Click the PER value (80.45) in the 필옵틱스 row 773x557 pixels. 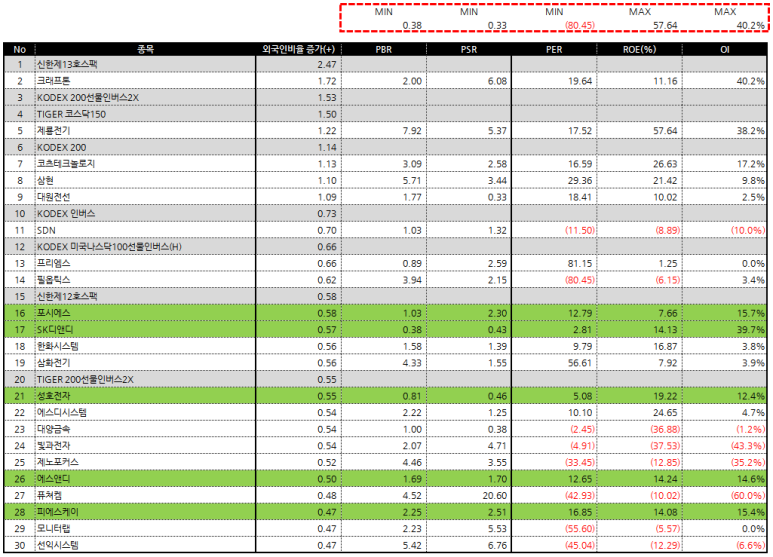tap(579, 280)
